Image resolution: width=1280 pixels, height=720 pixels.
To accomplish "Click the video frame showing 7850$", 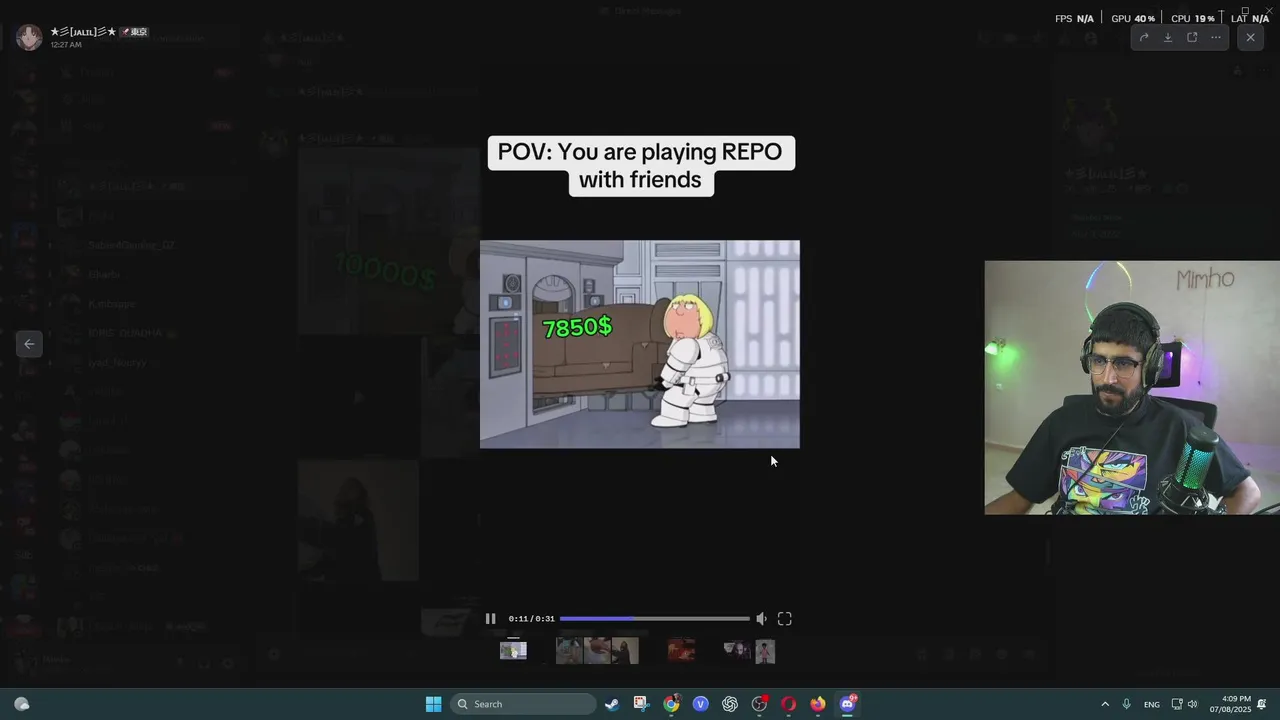I will (640, 344).
